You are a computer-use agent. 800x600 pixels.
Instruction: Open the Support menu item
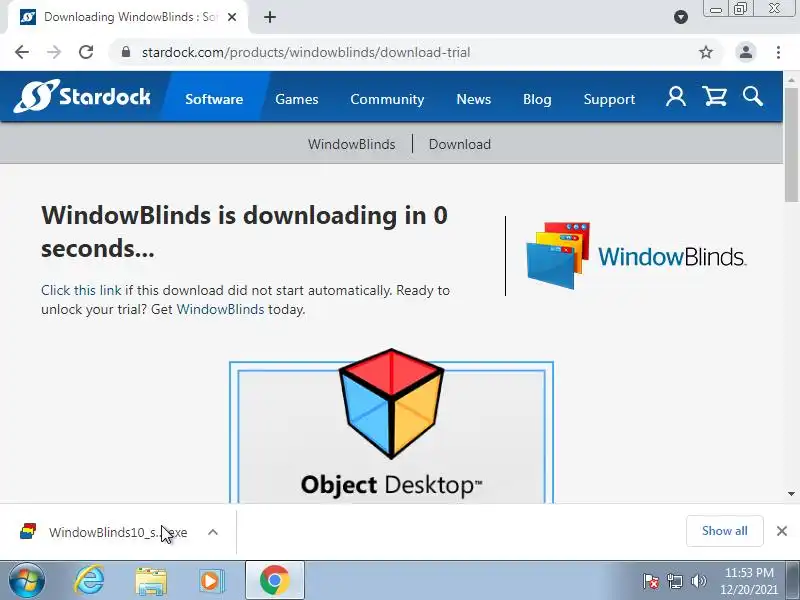pos(609,98)
